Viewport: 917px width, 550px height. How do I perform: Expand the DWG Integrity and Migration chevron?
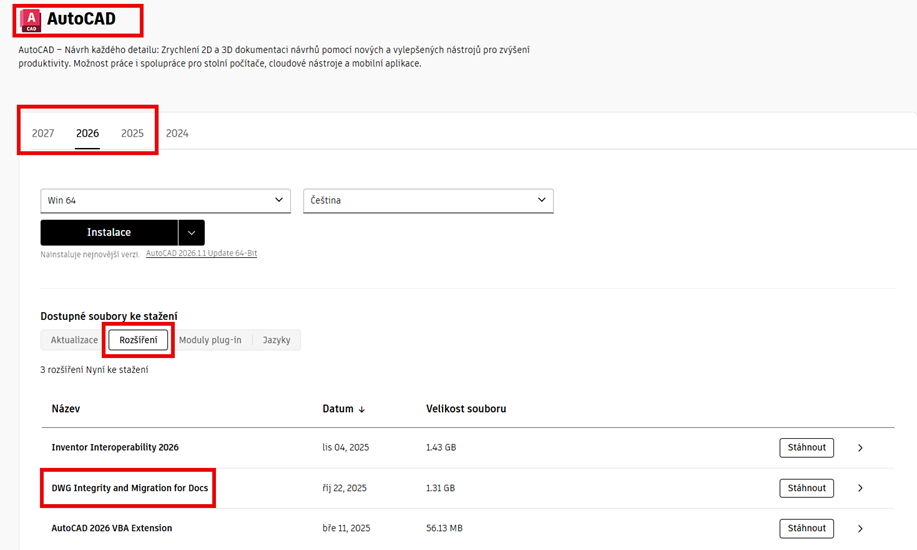point(860,488)
